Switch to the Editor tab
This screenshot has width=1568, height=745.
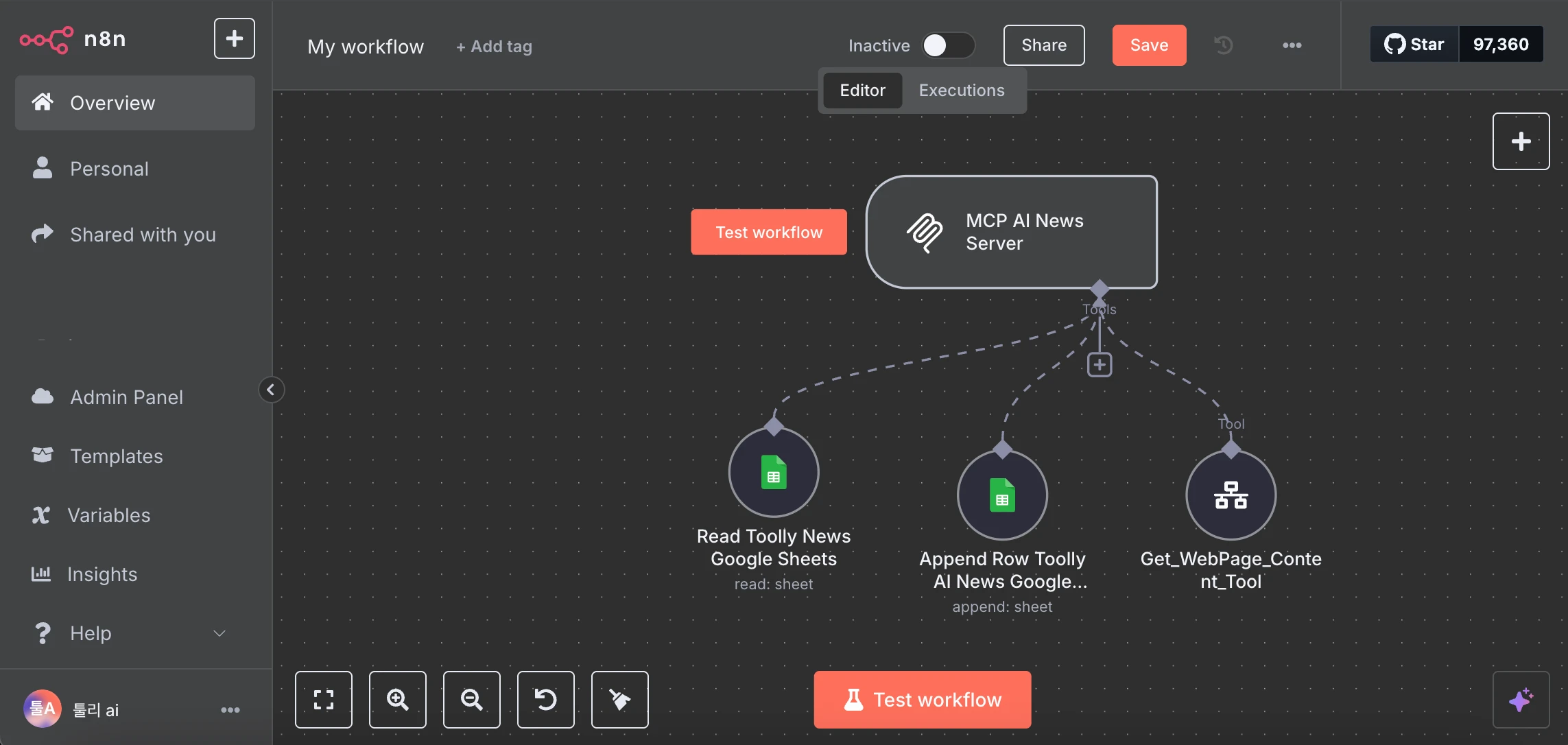point(862,91)
